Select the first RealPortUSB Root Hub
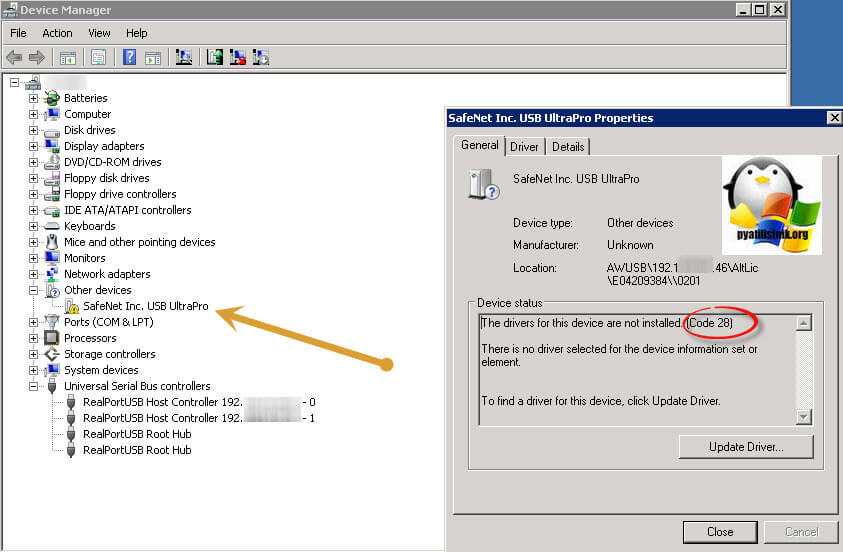The width and height of the screenshot is (843, 552). tap(137, 434)
